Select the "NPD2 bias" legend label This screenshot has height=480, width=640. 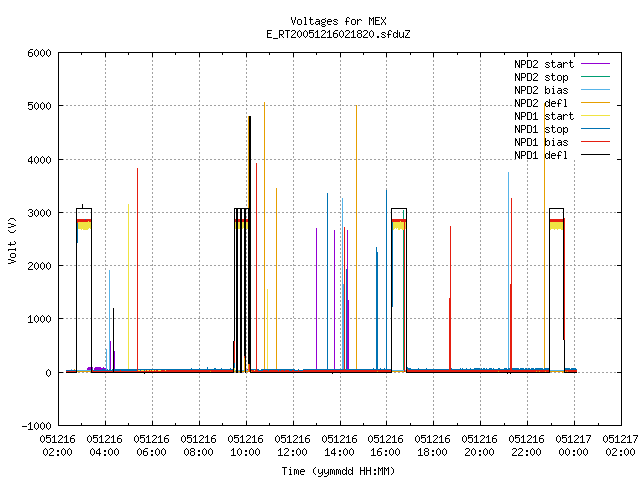541,90
